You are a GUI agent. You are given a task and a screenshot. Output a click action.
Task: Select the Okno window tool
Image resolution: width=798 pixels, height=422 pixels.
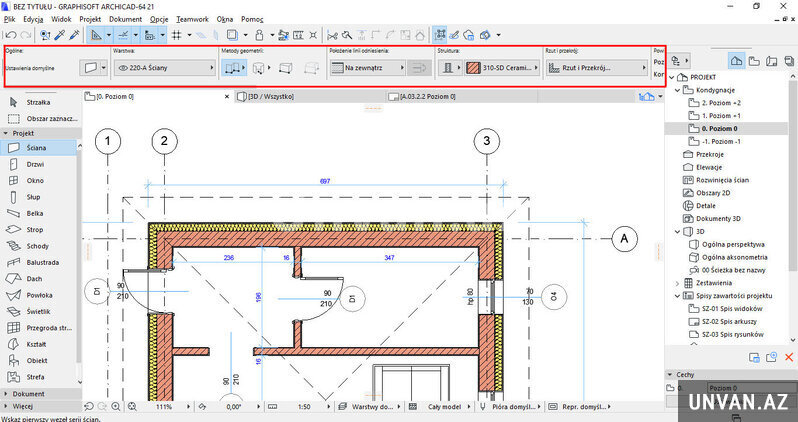39,181
